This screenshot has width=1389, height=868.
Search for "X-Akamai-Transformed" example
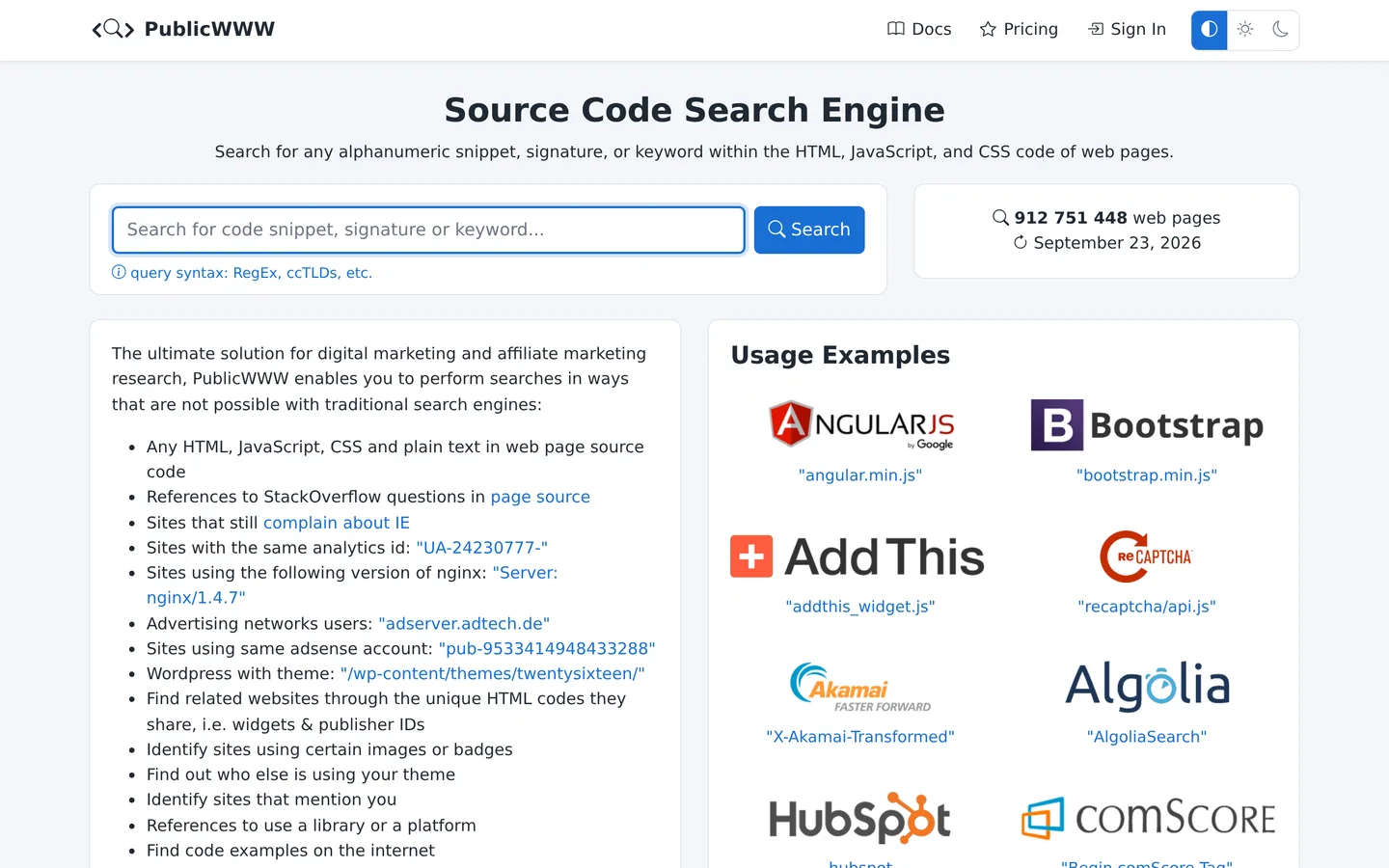(860, 737)
